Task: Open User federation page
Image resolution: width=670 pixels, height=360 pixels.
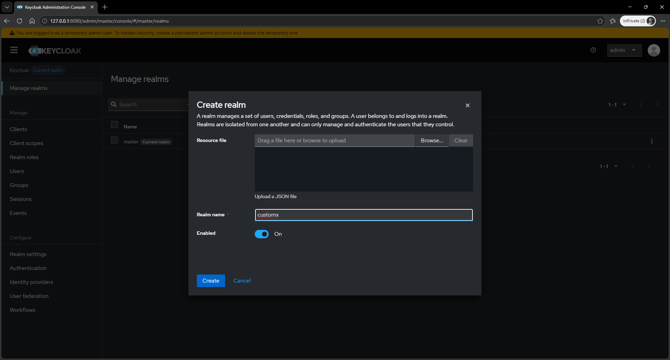Action: [29, 296]
